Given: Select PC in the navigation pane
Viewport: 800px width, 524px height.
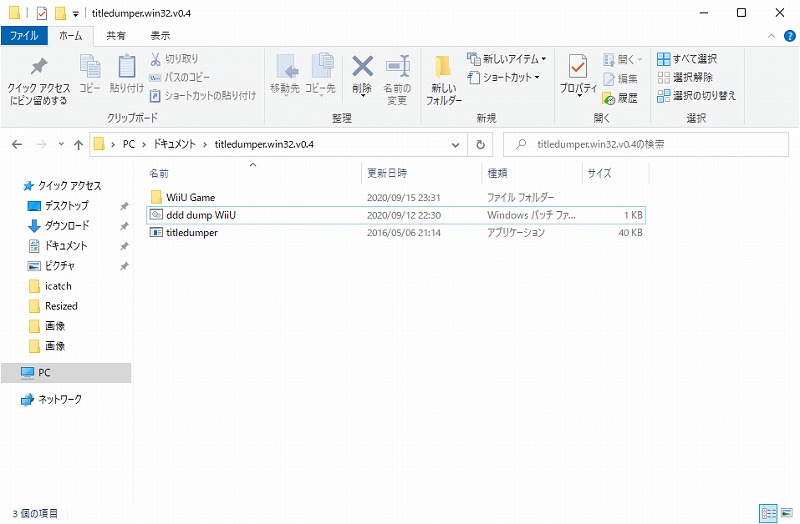Looking at the screenshot, I should [66, 372].
